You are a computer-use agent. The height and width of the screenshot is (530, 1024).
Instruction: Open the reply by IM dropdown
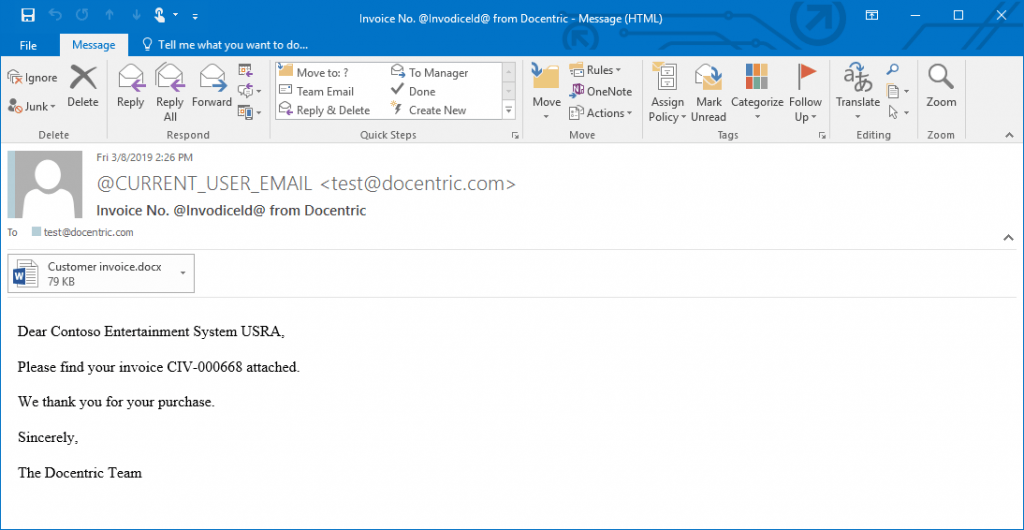(249, 91)
